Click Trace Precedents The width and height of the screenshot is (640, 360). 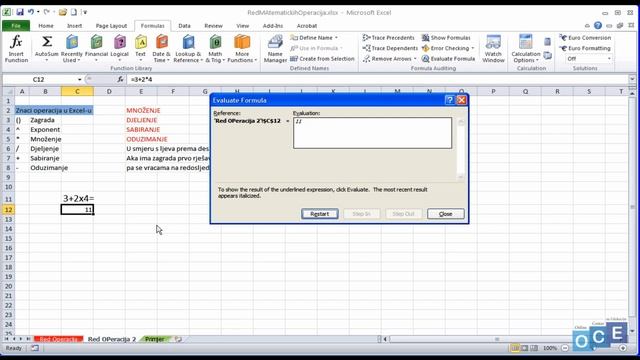pos(389,38)
